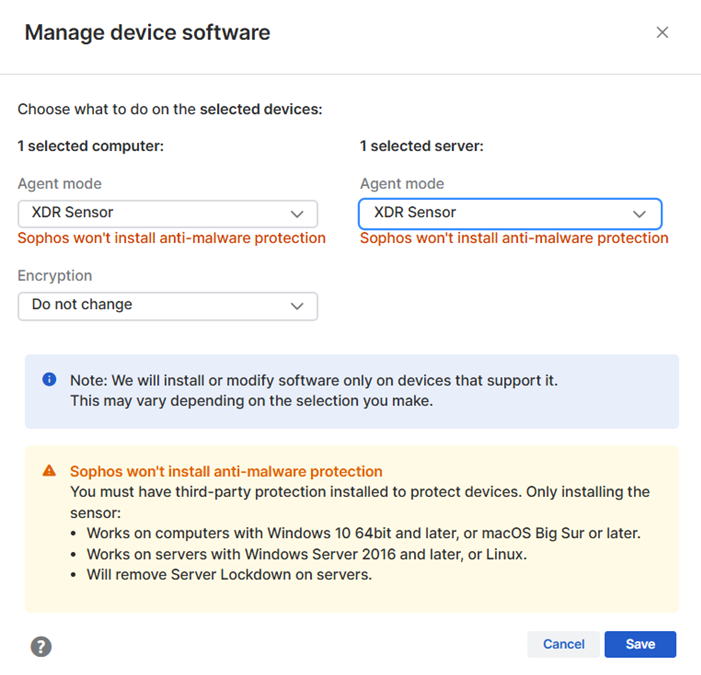Viewport: 701px width, 675px height.
Task: Click the 'Encryption' field label
Action: (x=55, y=276)
